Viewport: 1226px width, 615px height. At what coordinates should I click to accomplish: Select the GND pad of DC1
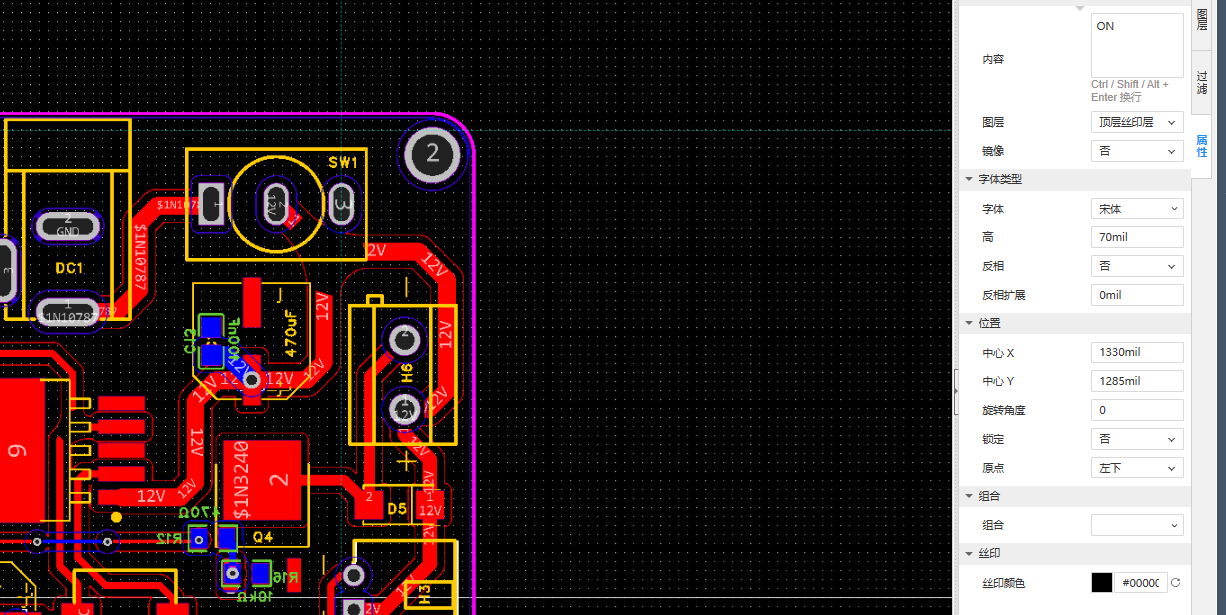tap(68, 226)
